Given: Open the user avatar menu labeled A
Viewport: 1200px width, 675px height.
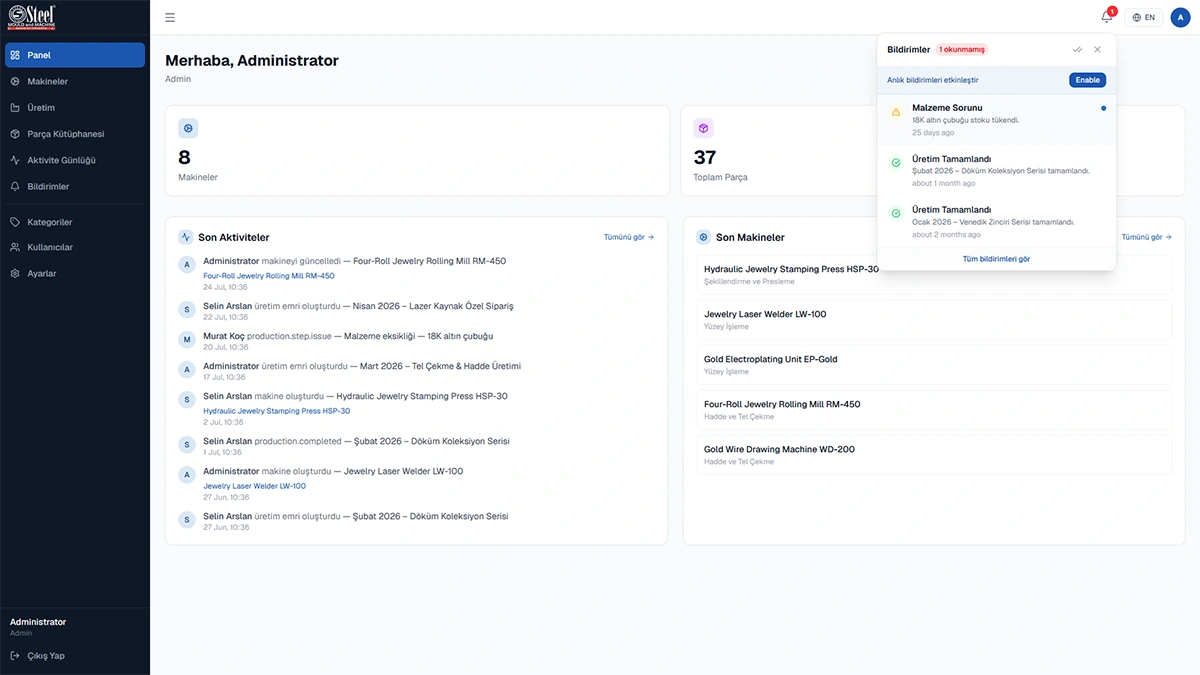Looking at the screenshot, I should 1180,17.
